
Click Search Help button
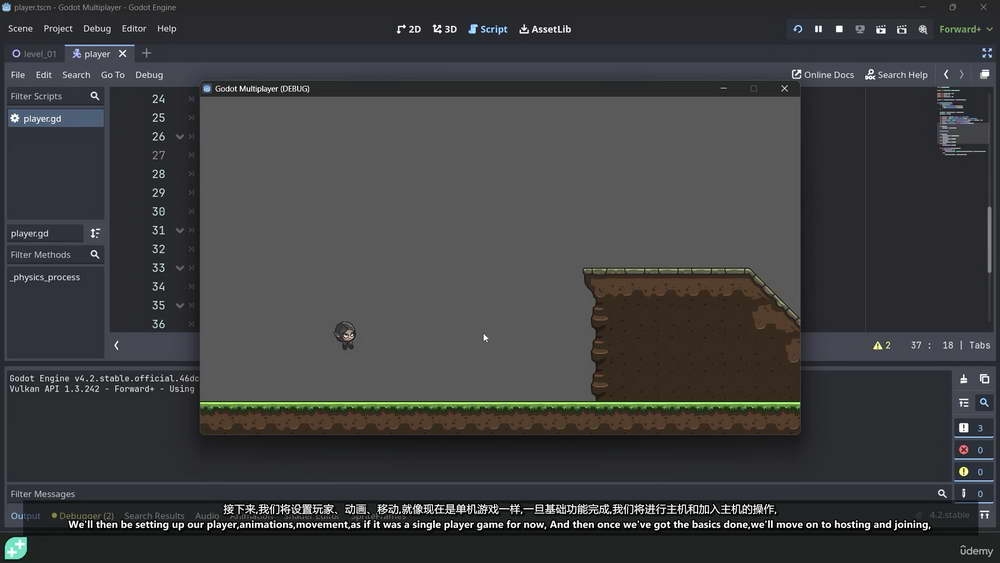896,75
